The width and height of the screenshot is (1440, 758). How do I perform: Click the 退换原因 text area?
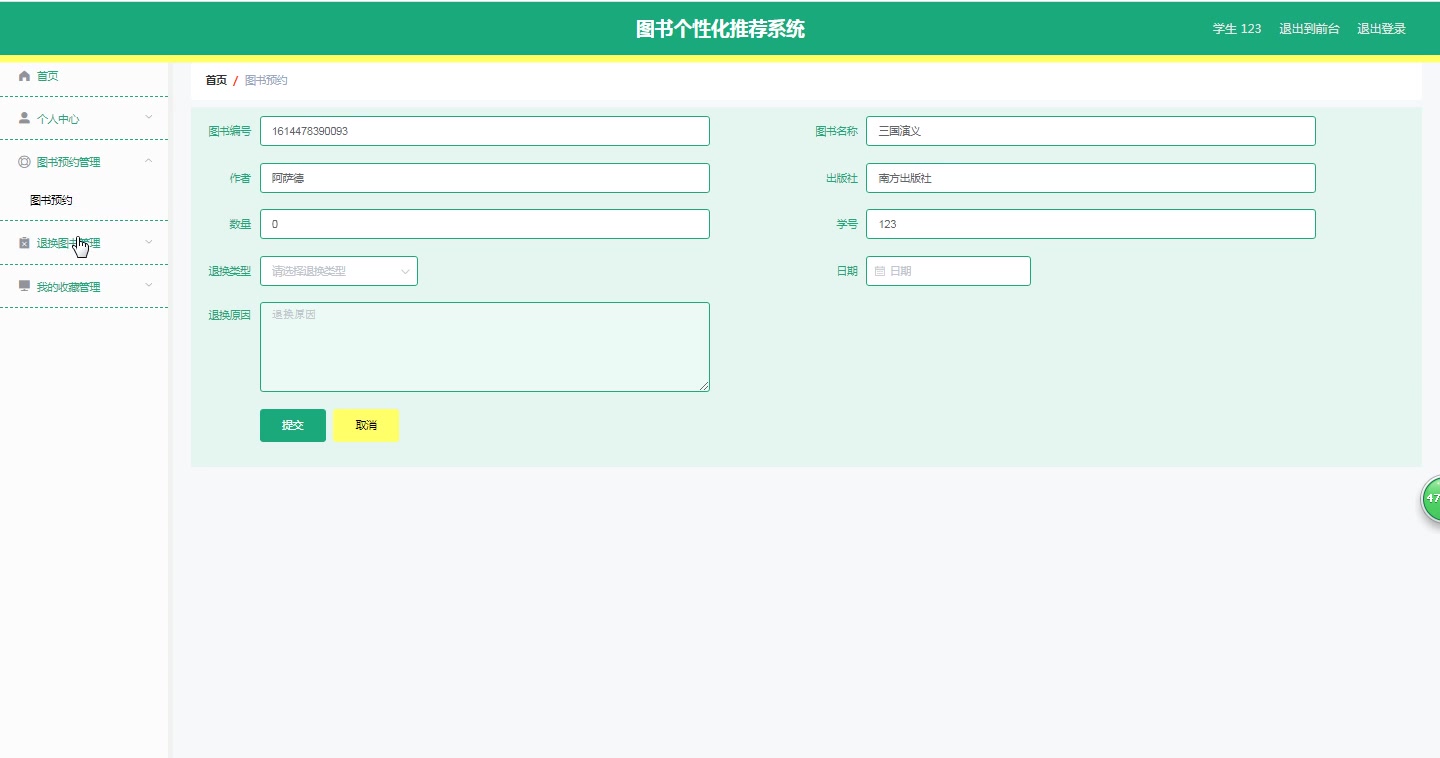(485, 347)
